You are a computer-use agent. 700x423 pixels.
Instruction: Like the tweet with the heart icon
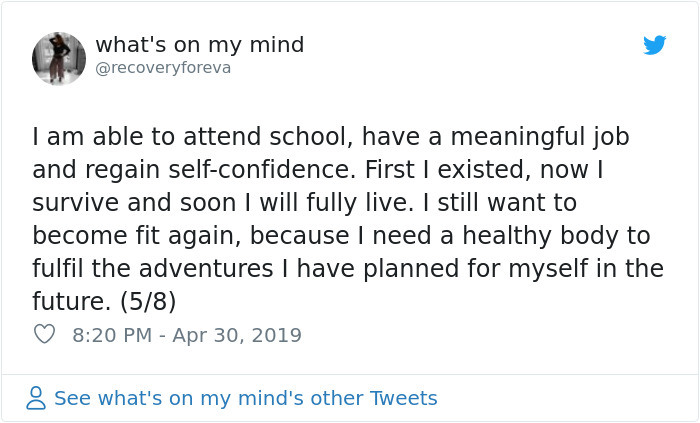44,335
